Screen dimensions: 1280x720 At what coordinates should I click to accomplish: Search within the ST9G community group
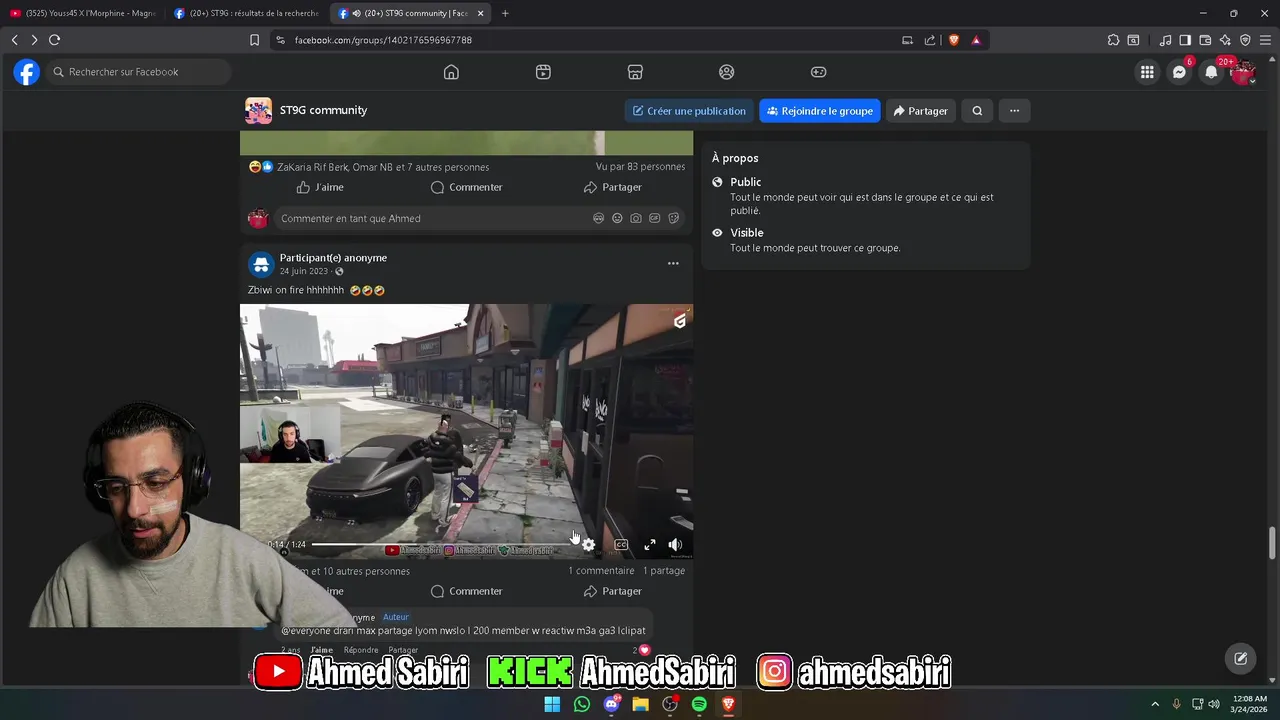[x=977, y=111]
